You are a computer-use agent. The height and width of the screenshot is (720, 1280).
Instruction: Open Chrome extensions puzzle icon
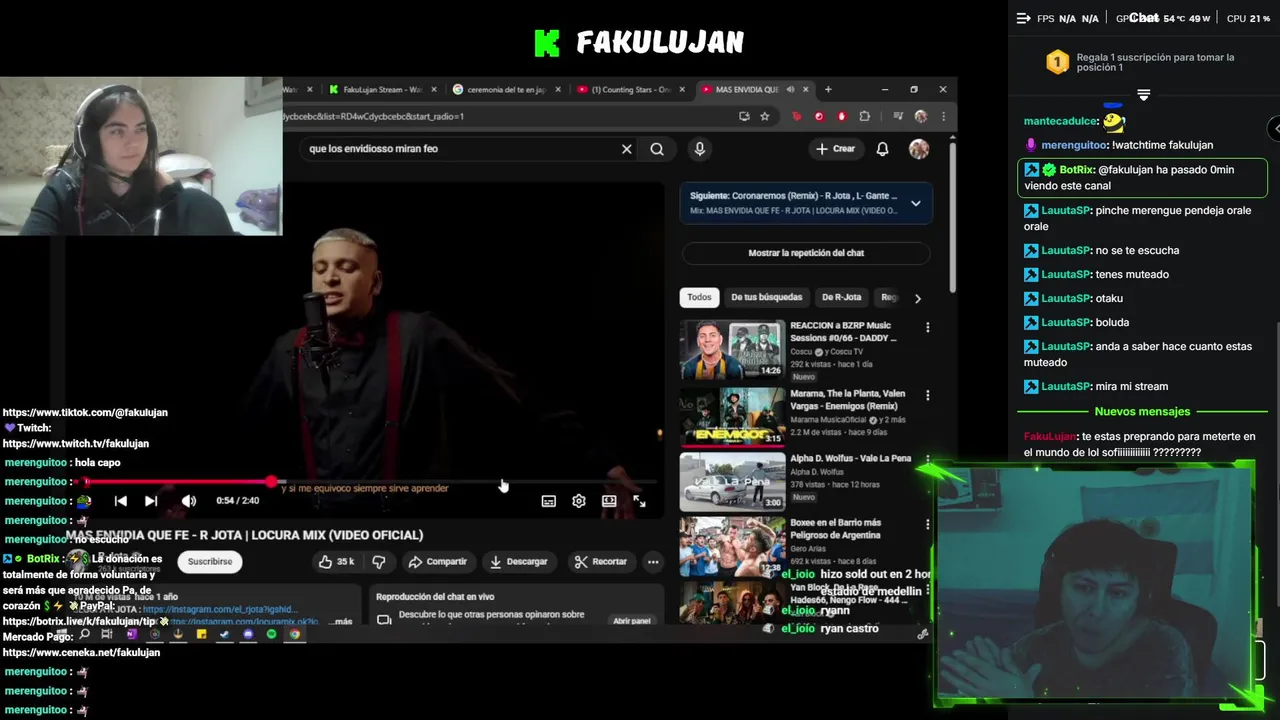(864, 116)
